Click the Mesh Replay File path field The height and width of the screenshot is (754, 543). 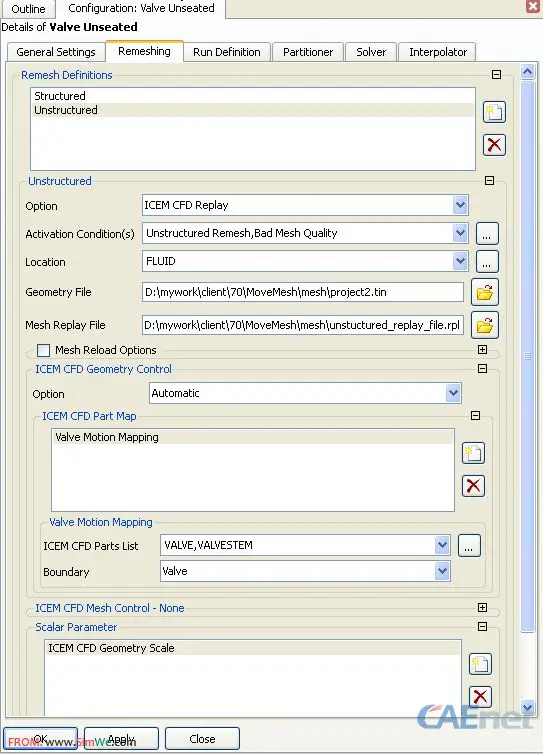point(303,325)
